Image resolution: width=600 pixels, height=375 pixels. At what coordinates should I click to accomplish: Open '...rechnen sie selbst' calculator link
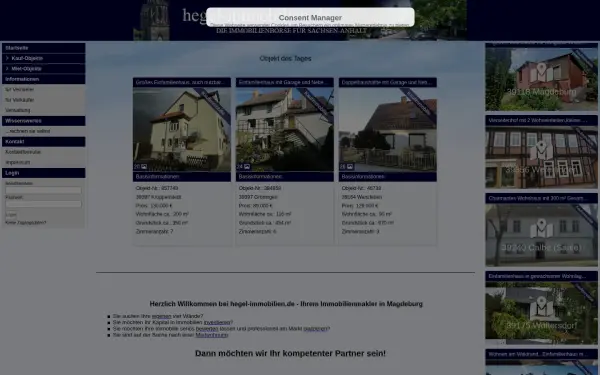pos(28,131)
